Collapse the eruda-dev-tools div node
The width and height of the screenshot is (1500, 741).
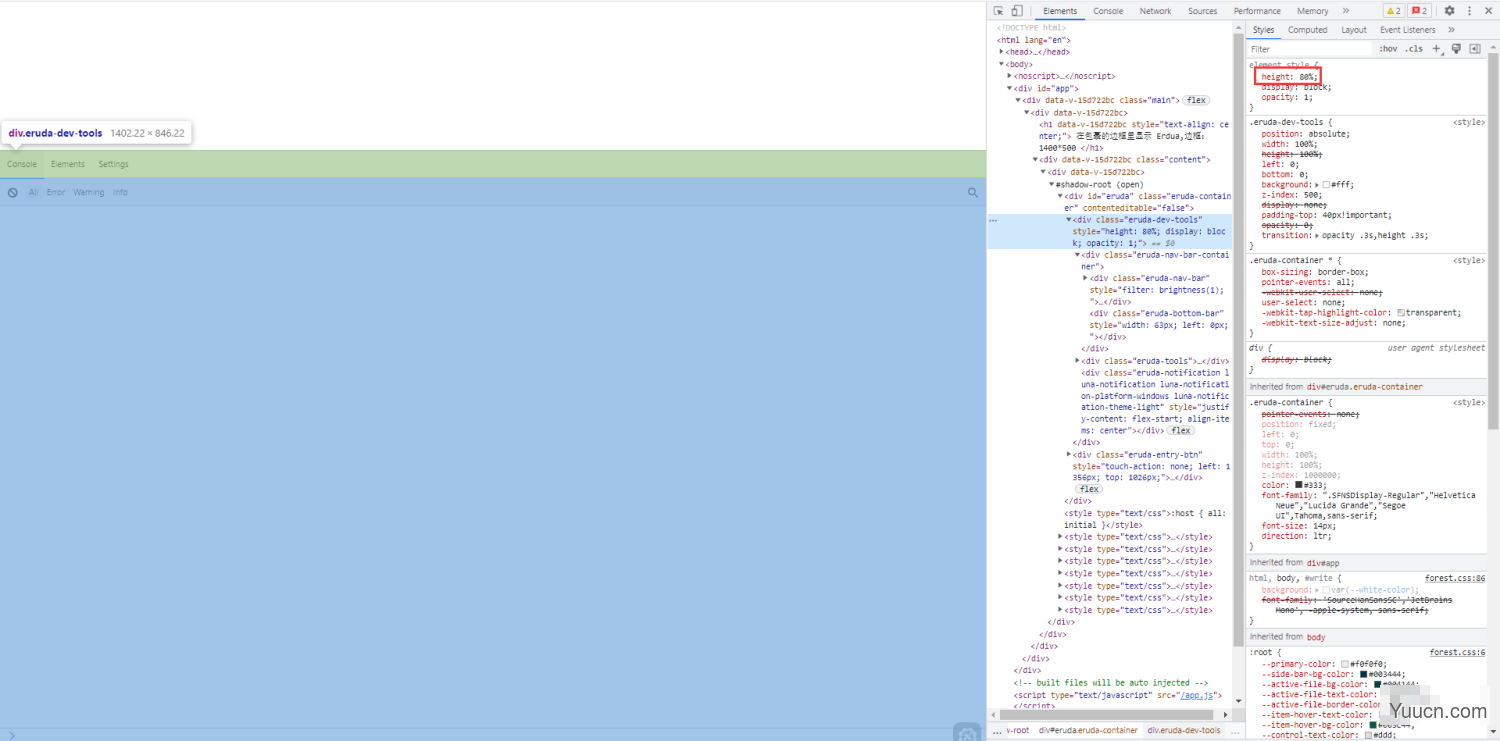point(1069,220)
